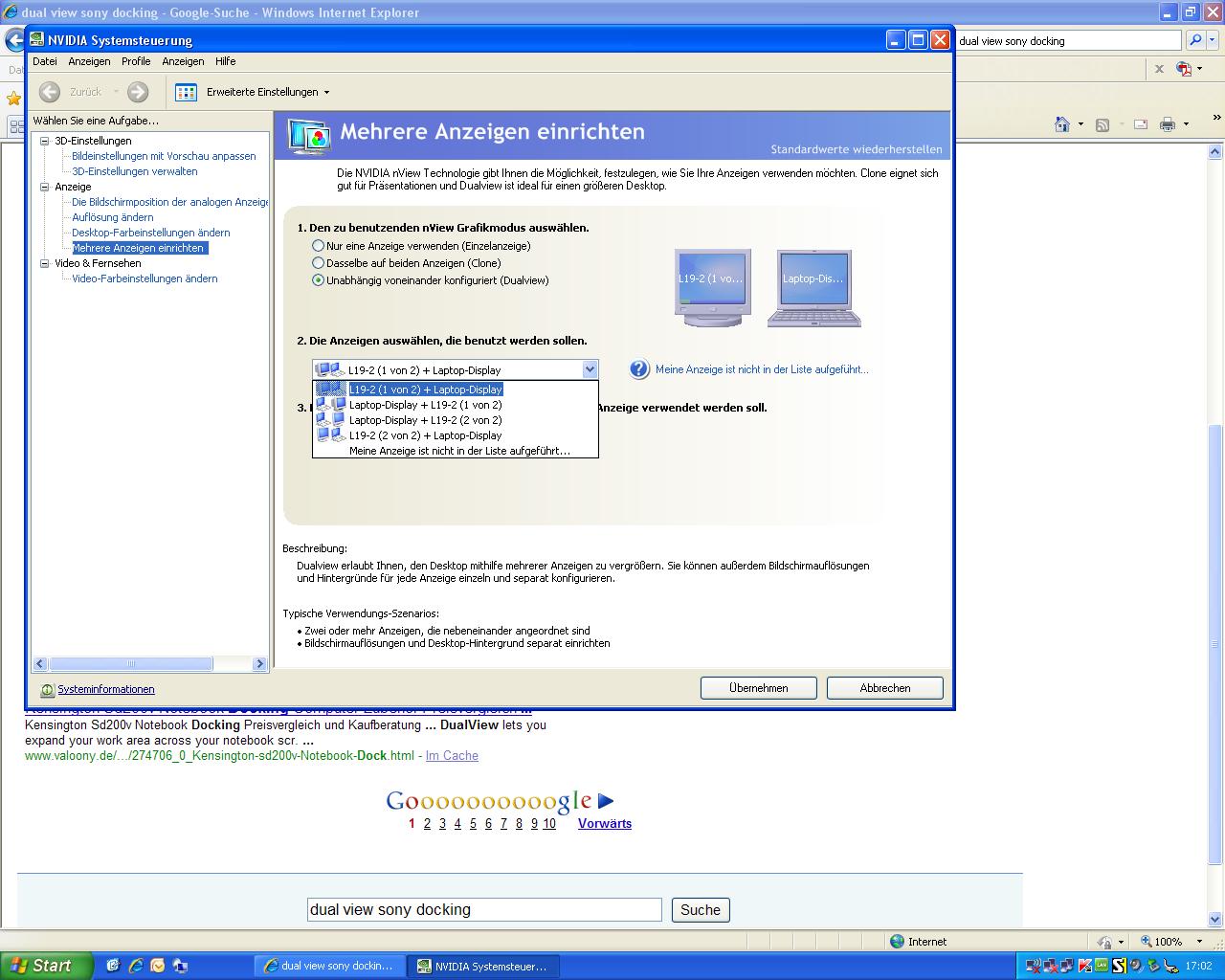Open Die Bildschirmposition der analogen Anzeige
This screenshot has height=980, width=1225.
tap(170, 202)
